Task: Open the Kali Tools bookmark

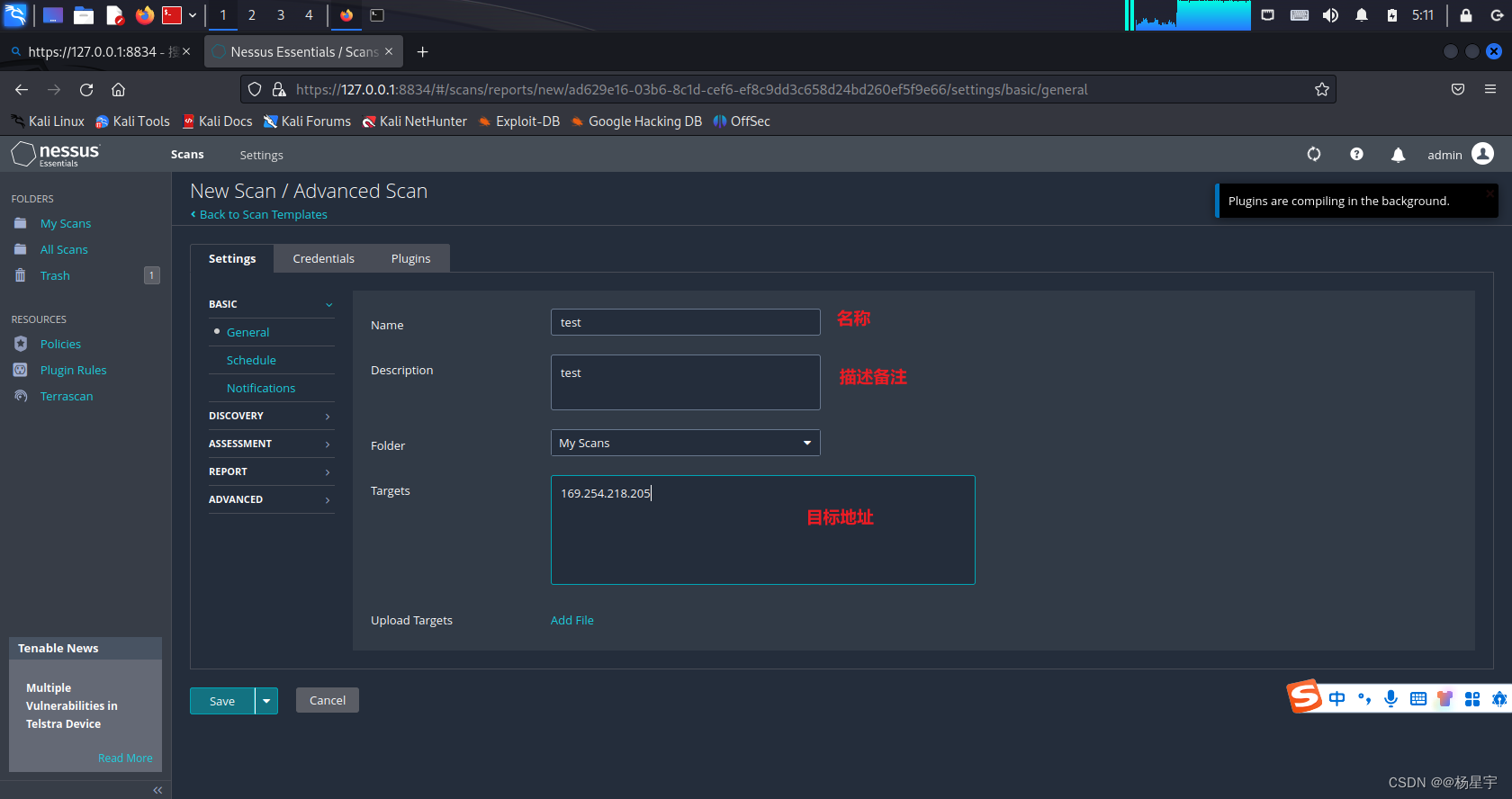Action: tap(132, 121)
